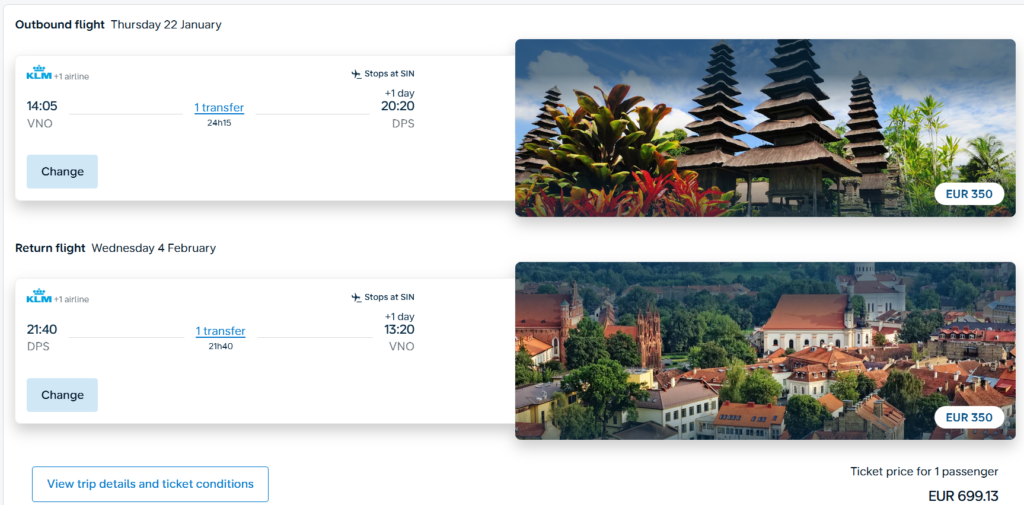
Task: Open the return flight's 1 transfer link
Action: tap(220, 331)
